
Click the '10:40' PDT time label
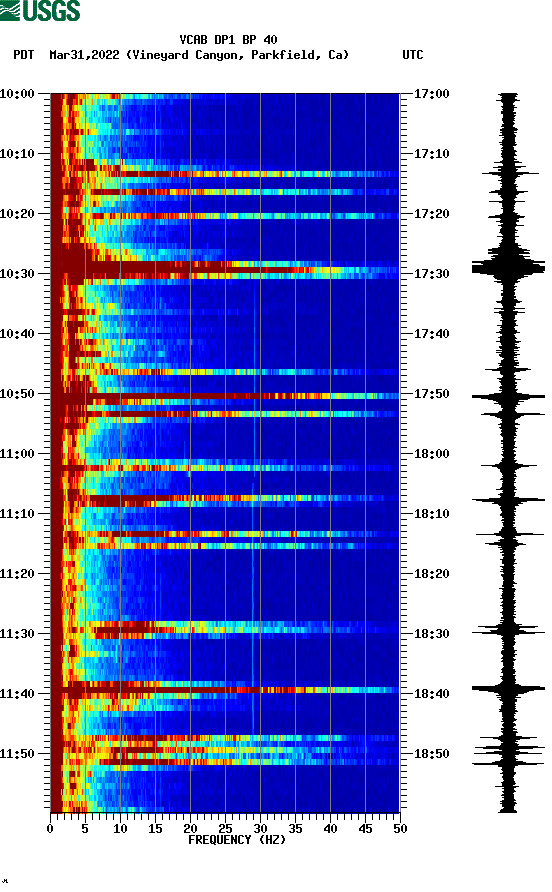(17, 333)
